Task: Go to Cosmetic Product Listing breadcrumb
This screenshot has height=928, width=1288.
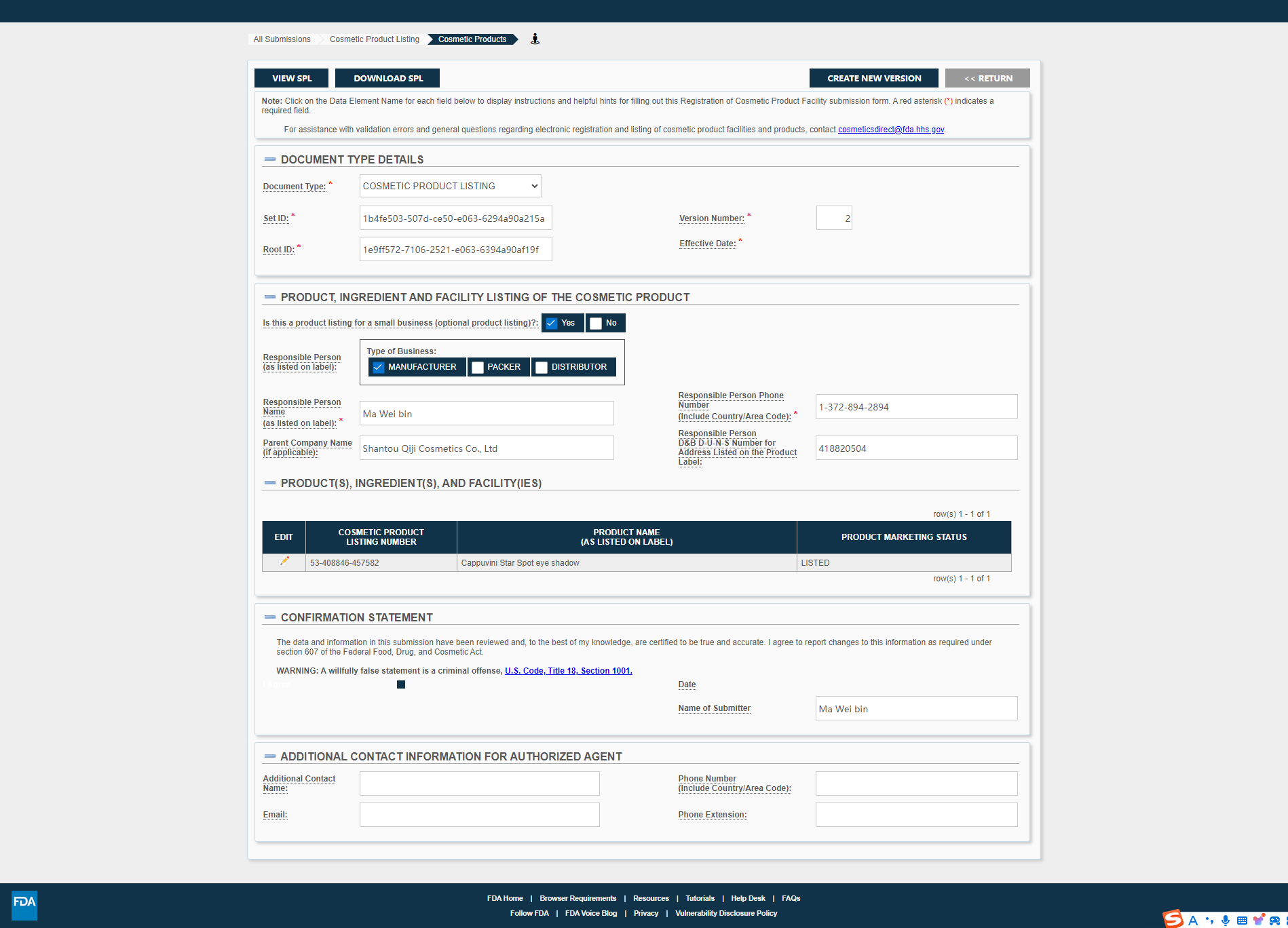Action: click(374, 39)
